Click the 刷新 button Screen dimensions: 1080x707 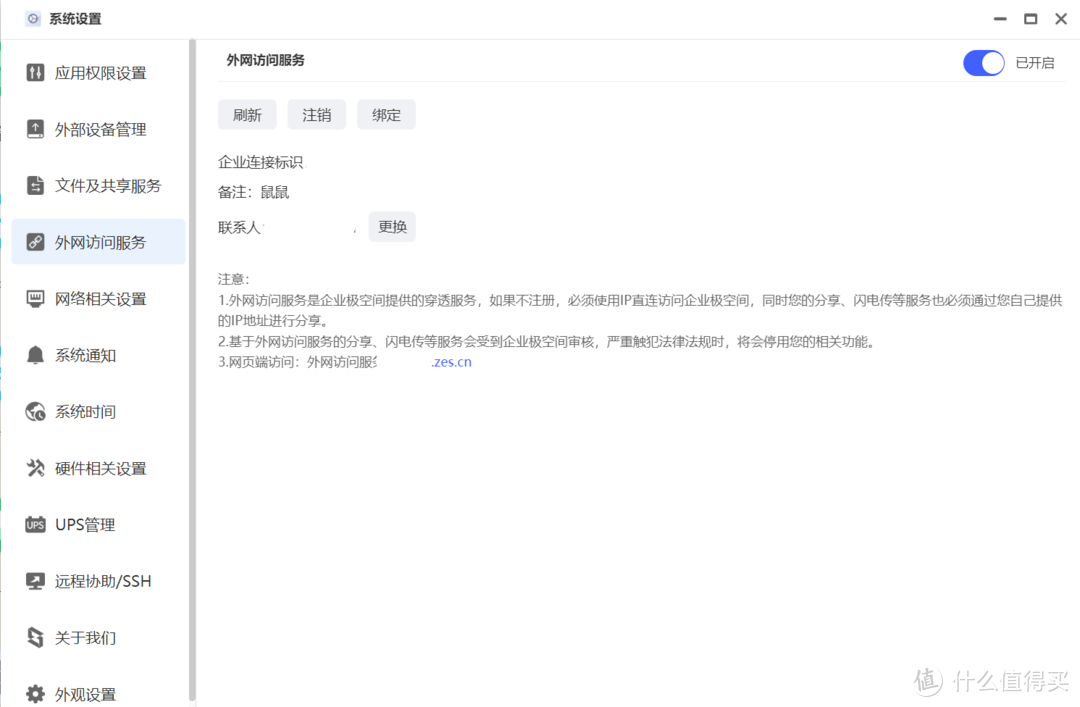pos(247,114)
